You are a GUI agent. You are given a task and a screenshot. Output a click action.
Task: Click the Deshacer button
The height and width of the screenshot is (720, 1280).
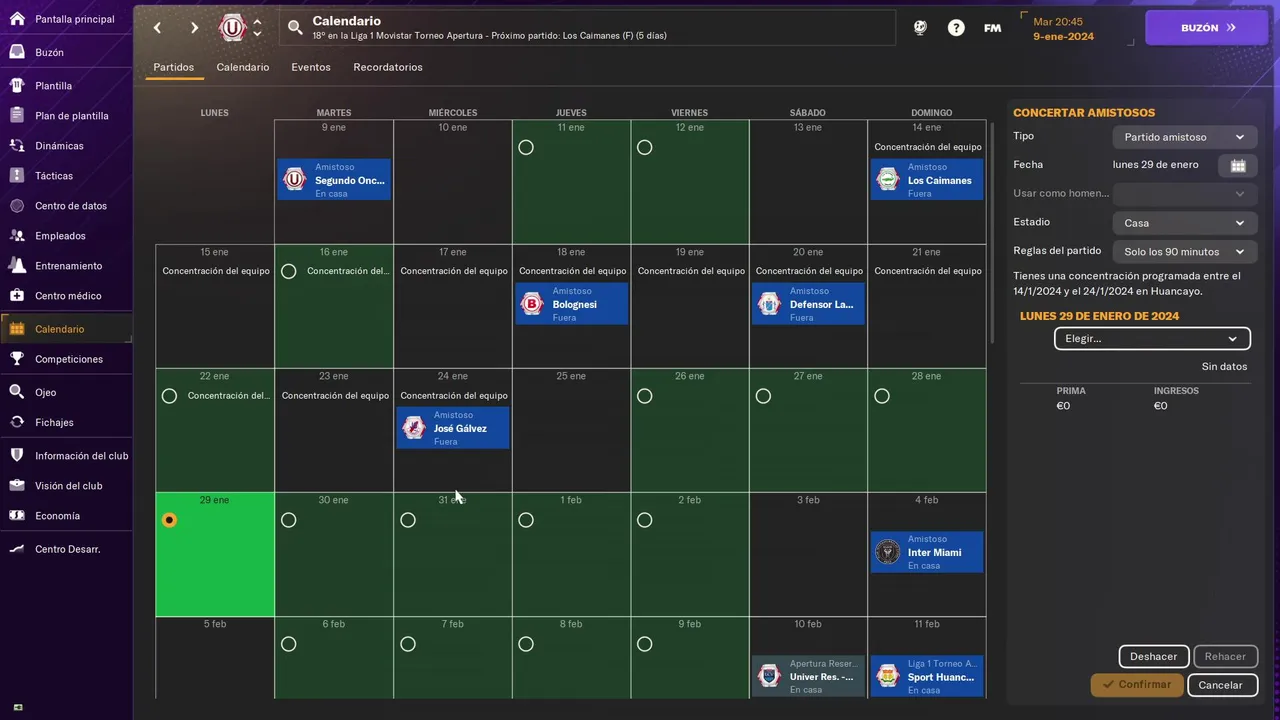click(1153, 657)
